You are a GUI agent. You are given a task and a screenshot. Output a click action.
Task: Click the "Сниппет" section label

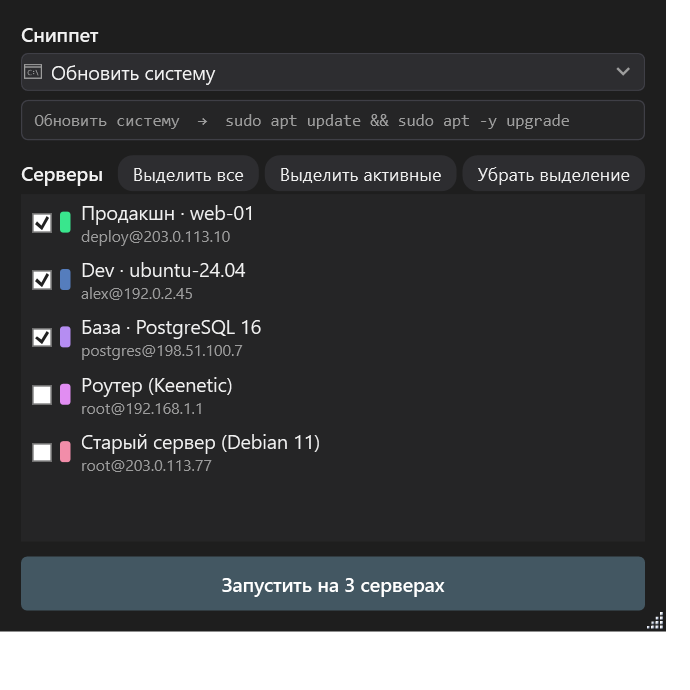tap(59, 36)
